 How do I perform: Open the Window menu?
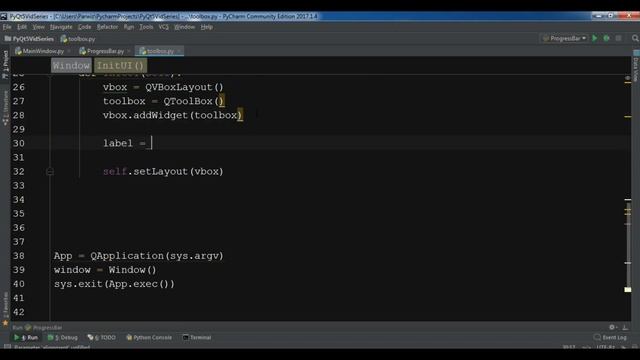click(184, 27)
